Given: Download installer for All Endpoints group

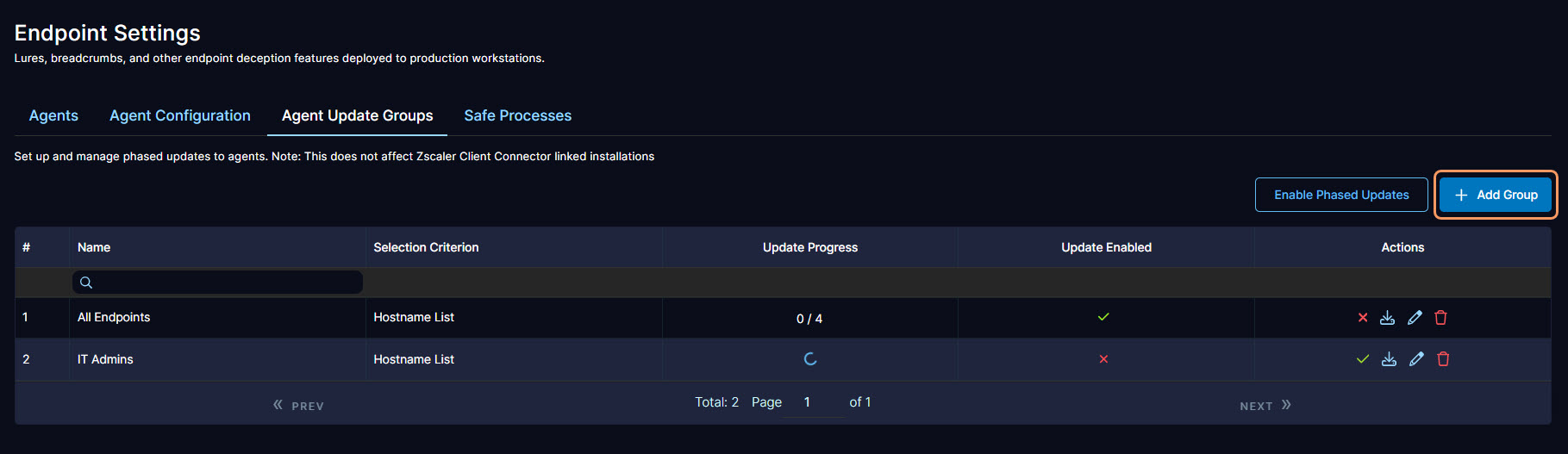Looking at the screenshot, I should [x=1387, y=318].
